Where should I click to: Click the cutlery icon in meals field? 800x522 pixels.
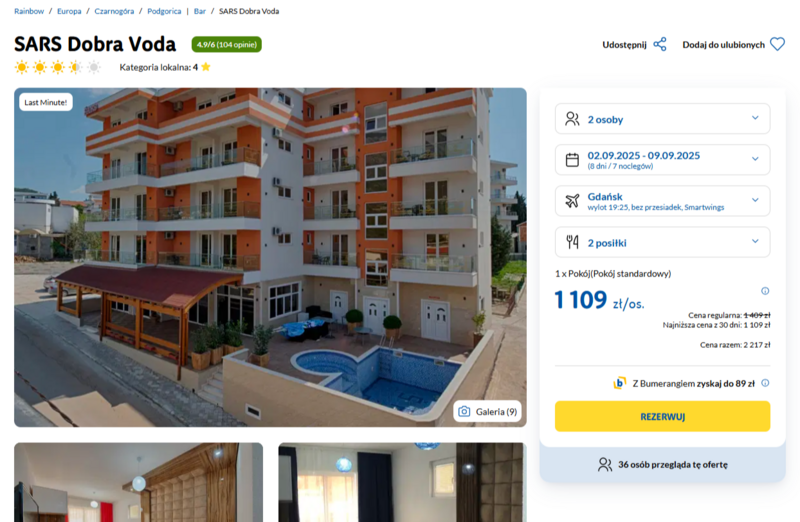[x=572, y=242]
